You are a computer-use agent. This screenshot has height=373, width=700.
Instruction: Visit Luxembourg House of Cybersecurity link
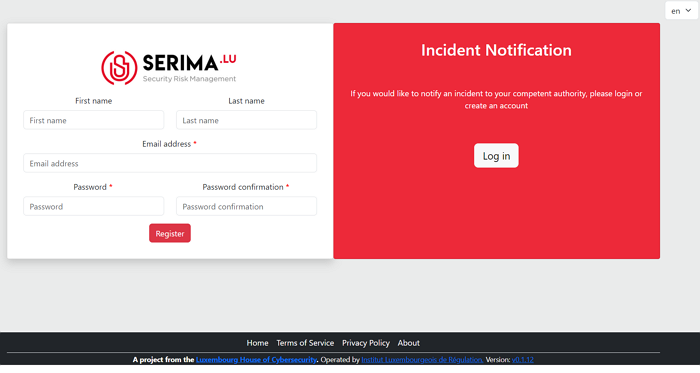(256, 360)
